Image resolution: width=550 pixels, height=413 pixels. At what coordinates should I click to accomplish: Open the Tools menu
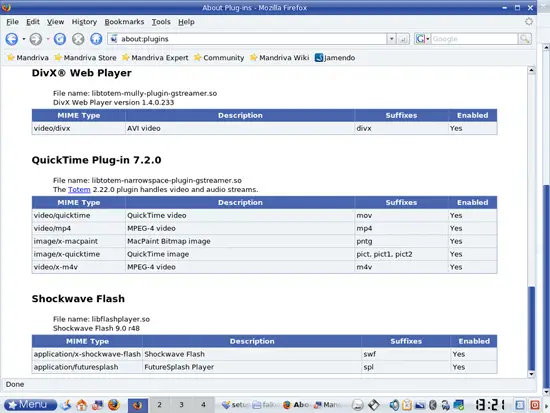pyautogui.click(x=161, y=22)
